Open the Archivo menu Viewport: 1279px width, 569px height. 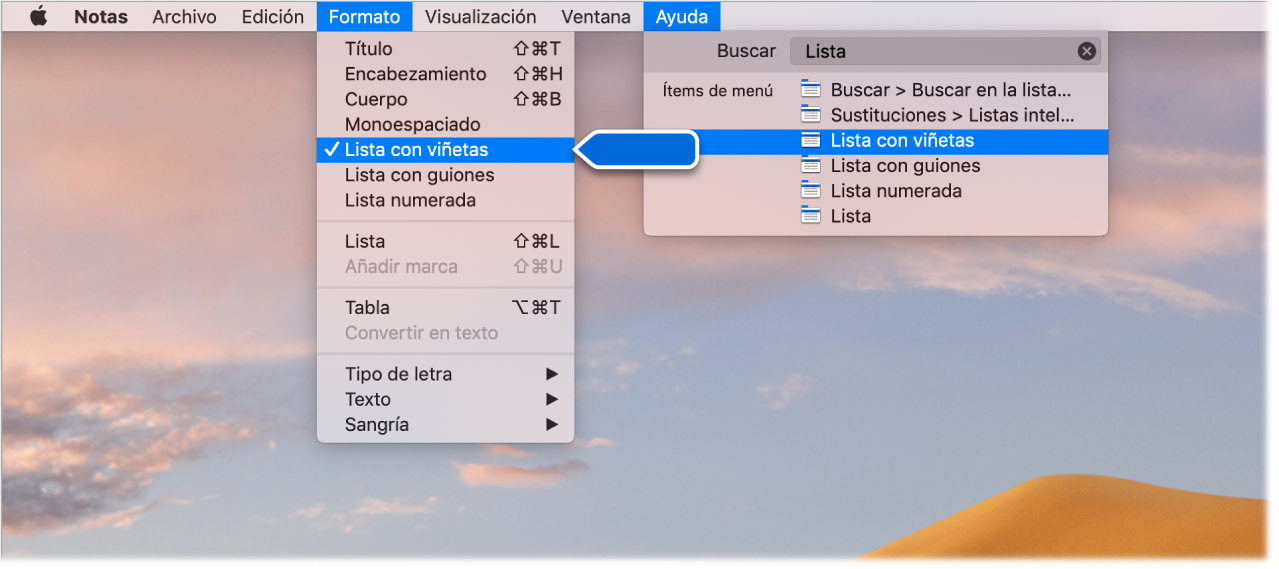point(184,17)
